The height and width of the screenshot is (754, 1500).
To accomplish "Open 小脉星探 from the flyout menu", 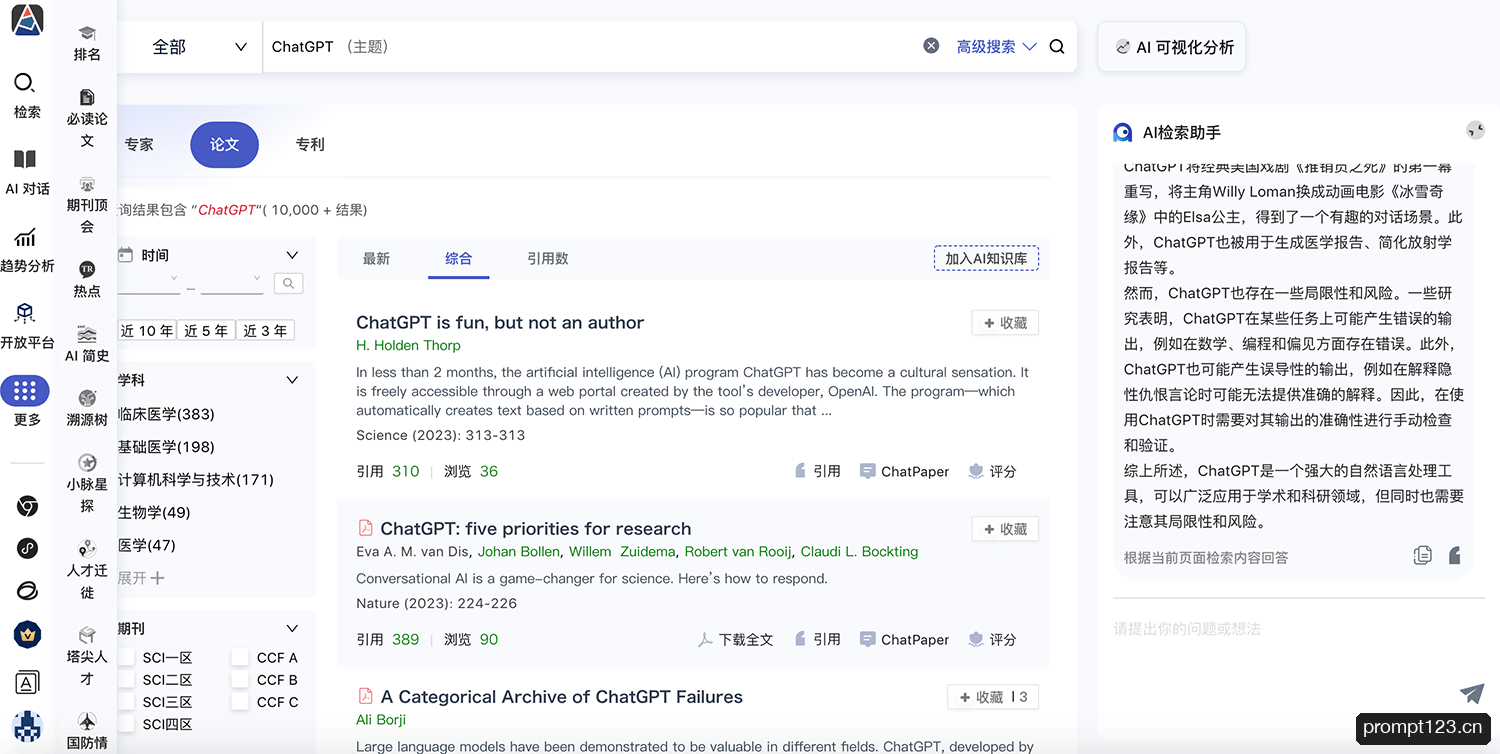I will tap(87, 483).
